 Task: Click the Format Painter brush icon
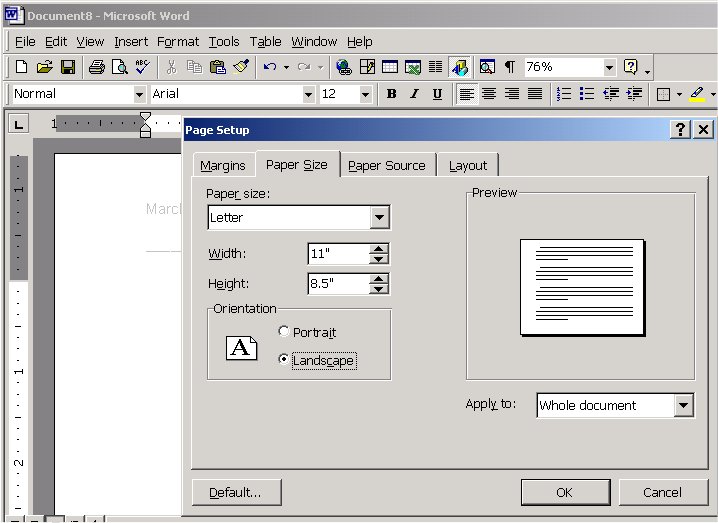click(240, 67)
